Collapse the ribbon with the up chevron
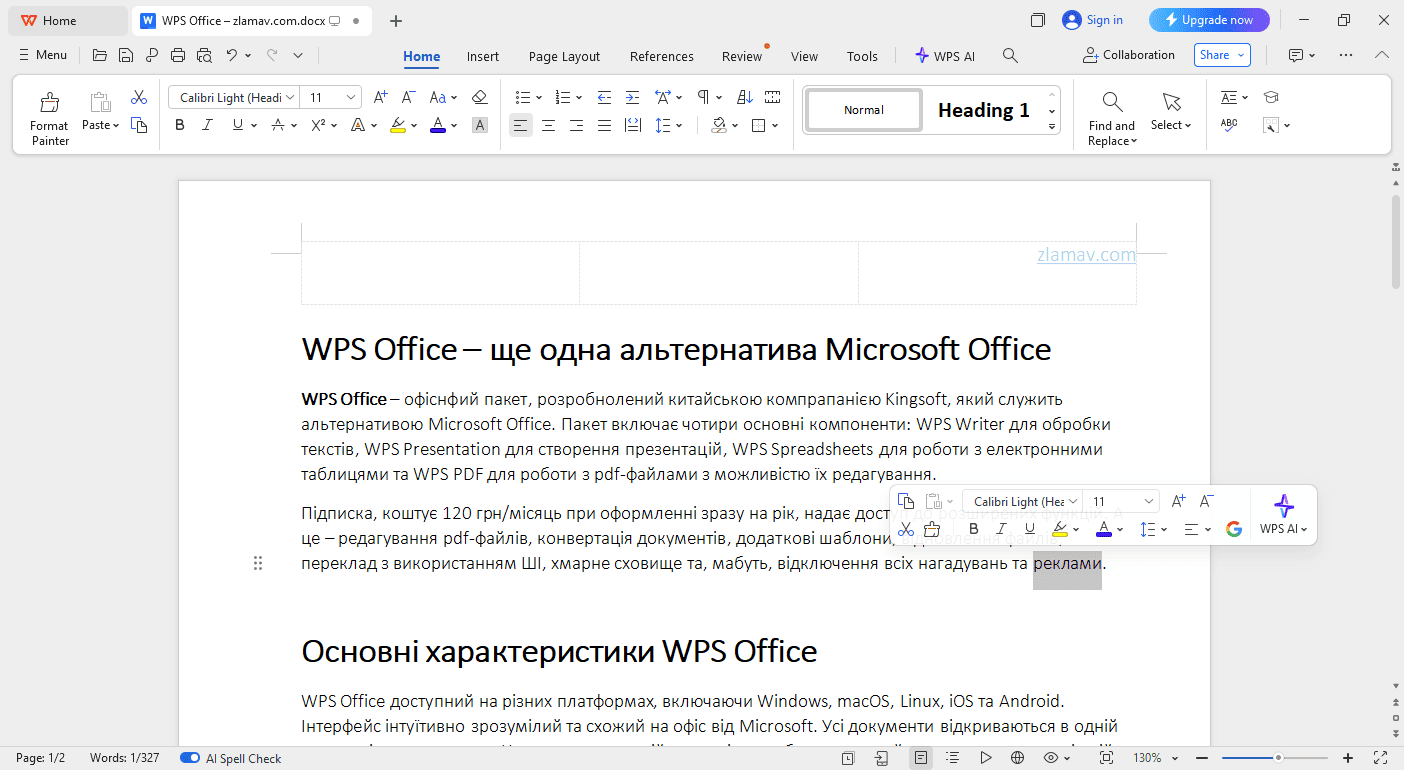Screen dimensions: 1404x770 point(1382,56)
